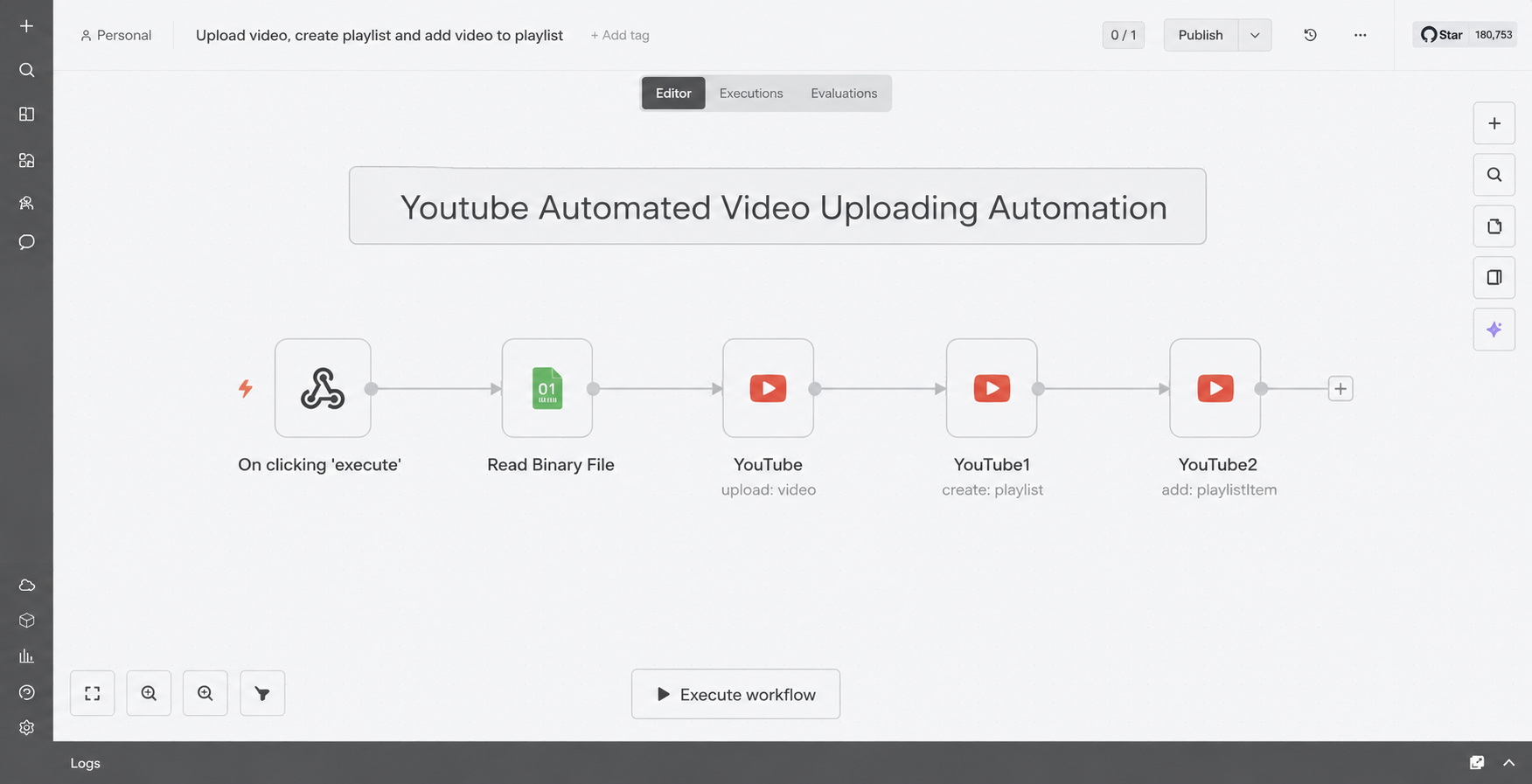The image size is (1532, 784).
Task: Click the plus connector after YouTube2
Action: click(x=1340, y=389)
